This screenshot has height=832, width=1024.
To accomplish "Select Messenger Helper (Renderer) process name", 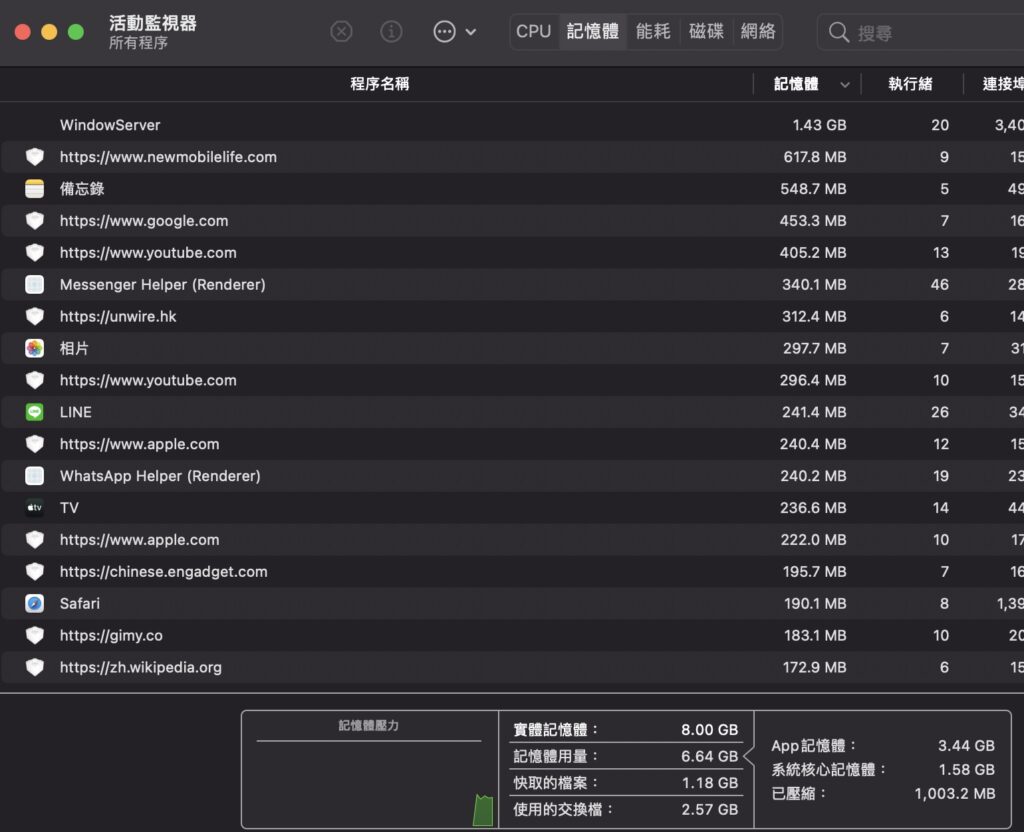I will tap(163, 285).
